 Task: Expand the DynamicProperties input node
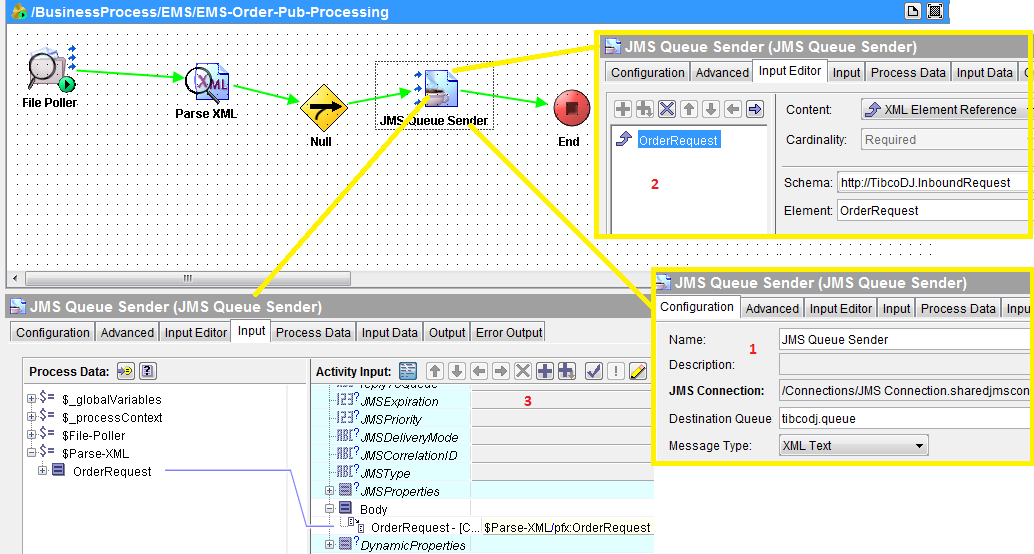tap(329, 544)
